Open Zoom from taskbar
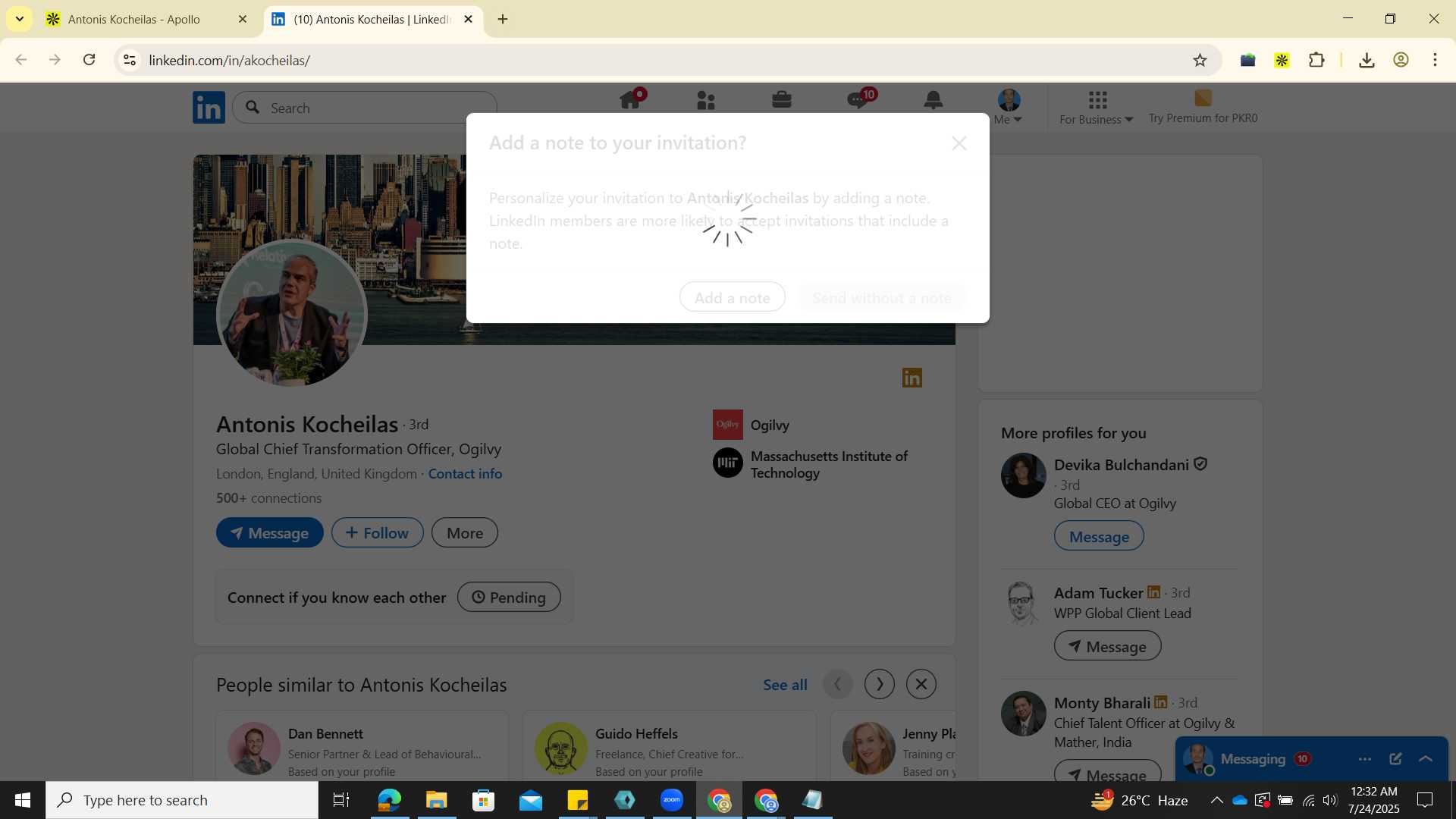1456x819 pixels. point(672,800)
